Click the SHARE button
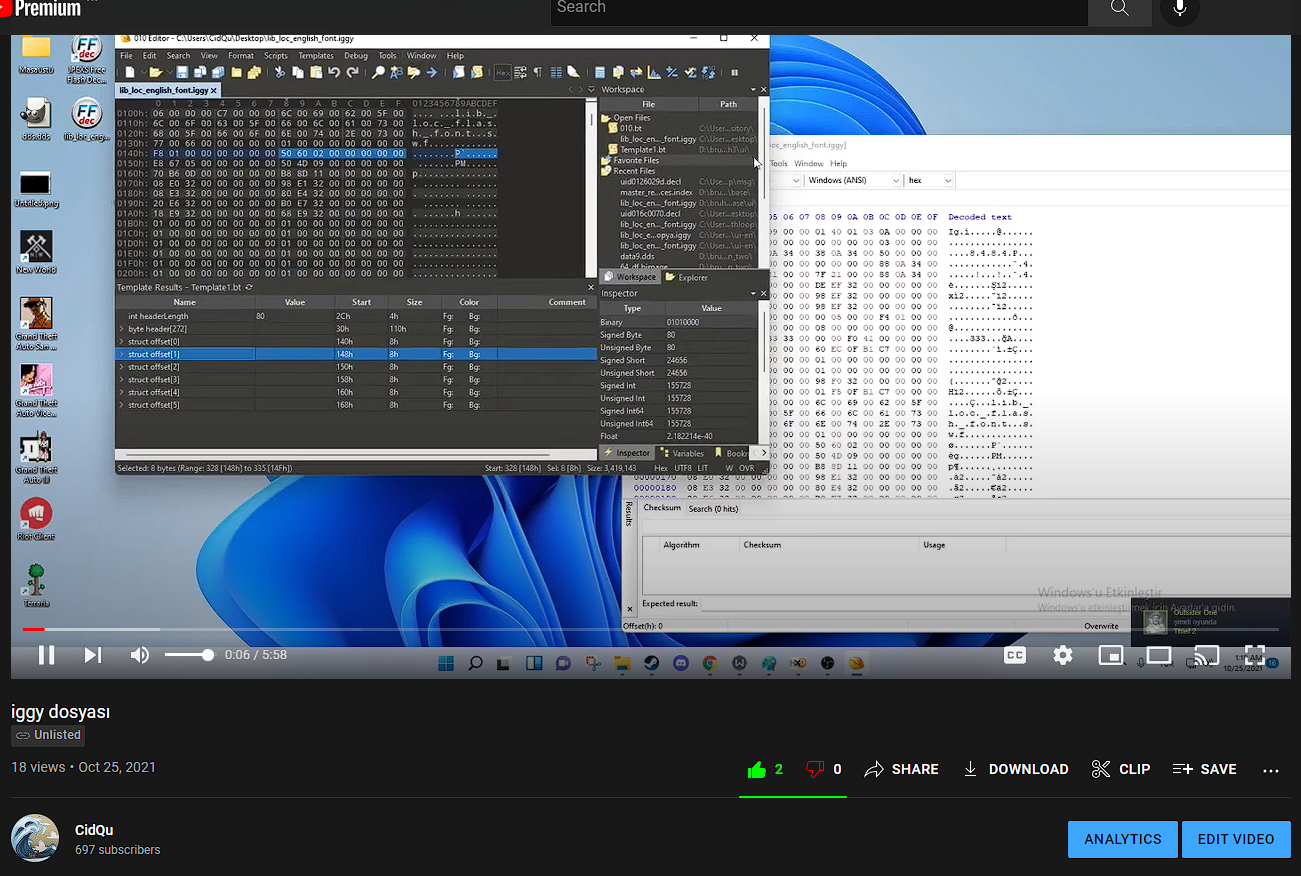1301x876 pixels. pyautogui.click(x=901, y=769)
